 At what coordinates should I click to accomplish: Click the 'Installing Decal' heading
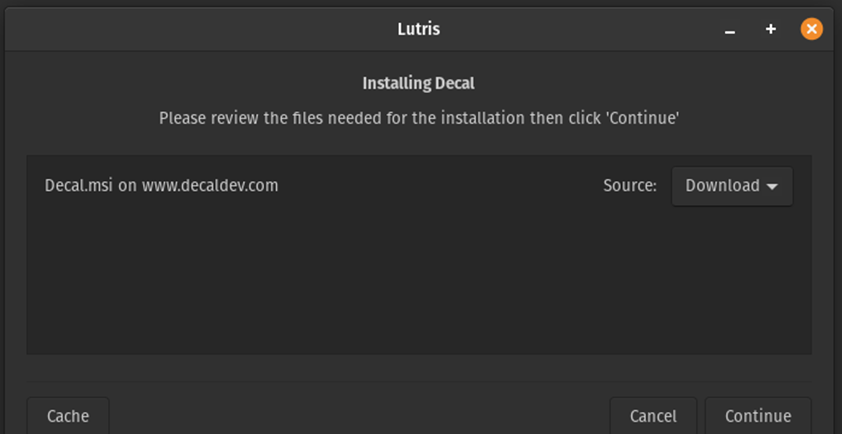pos(418,83)
